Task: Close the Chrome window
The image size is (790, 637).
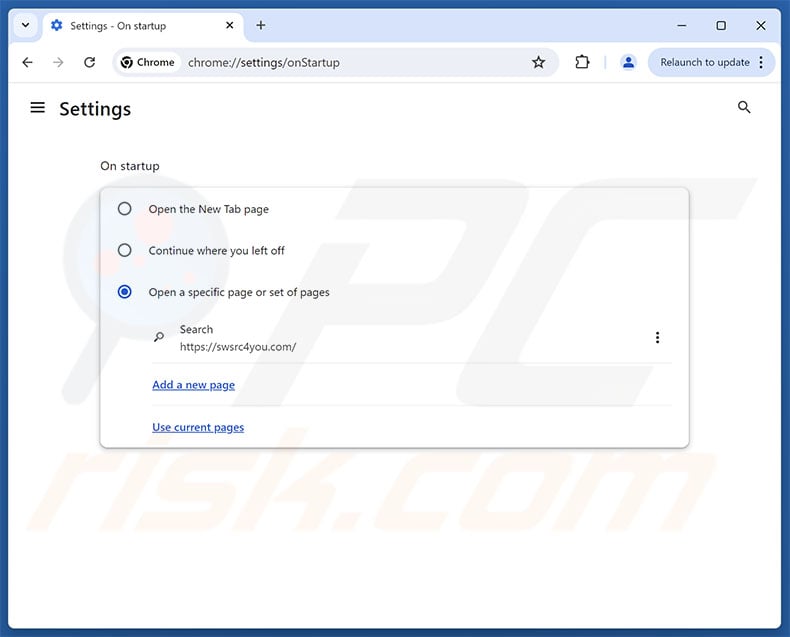Action: 761,25
